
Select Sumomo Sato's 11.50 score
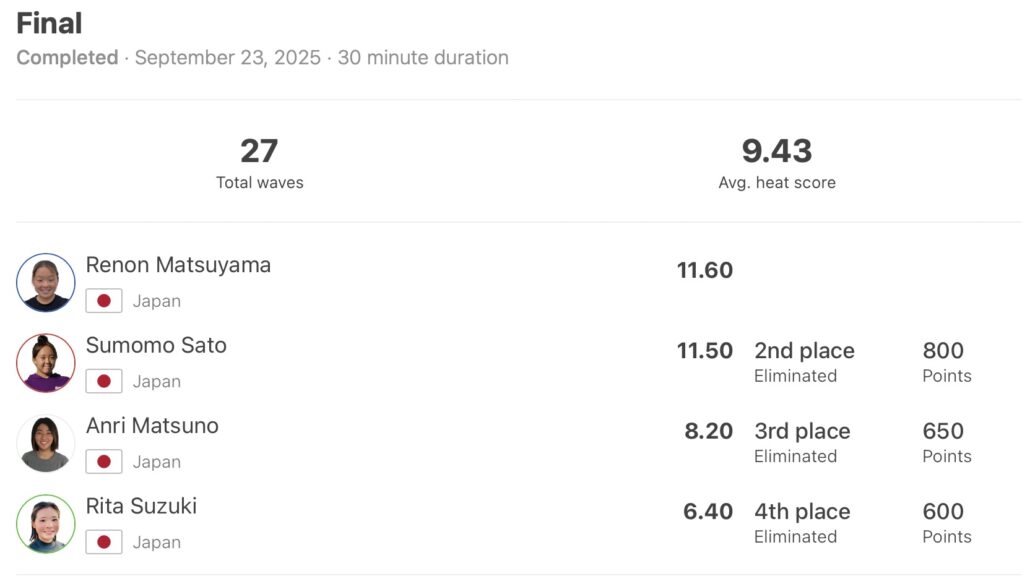705,351
